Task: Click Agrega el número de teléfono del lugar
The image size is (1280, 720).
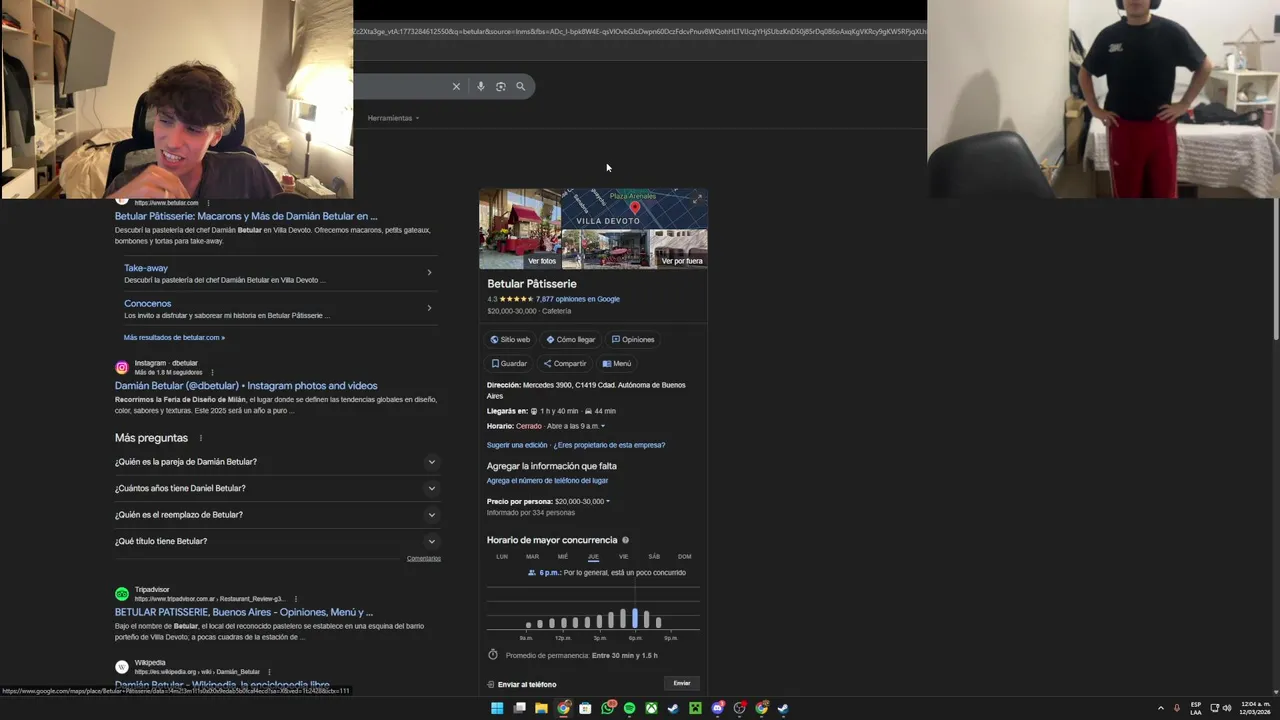Action: [547, 481]
